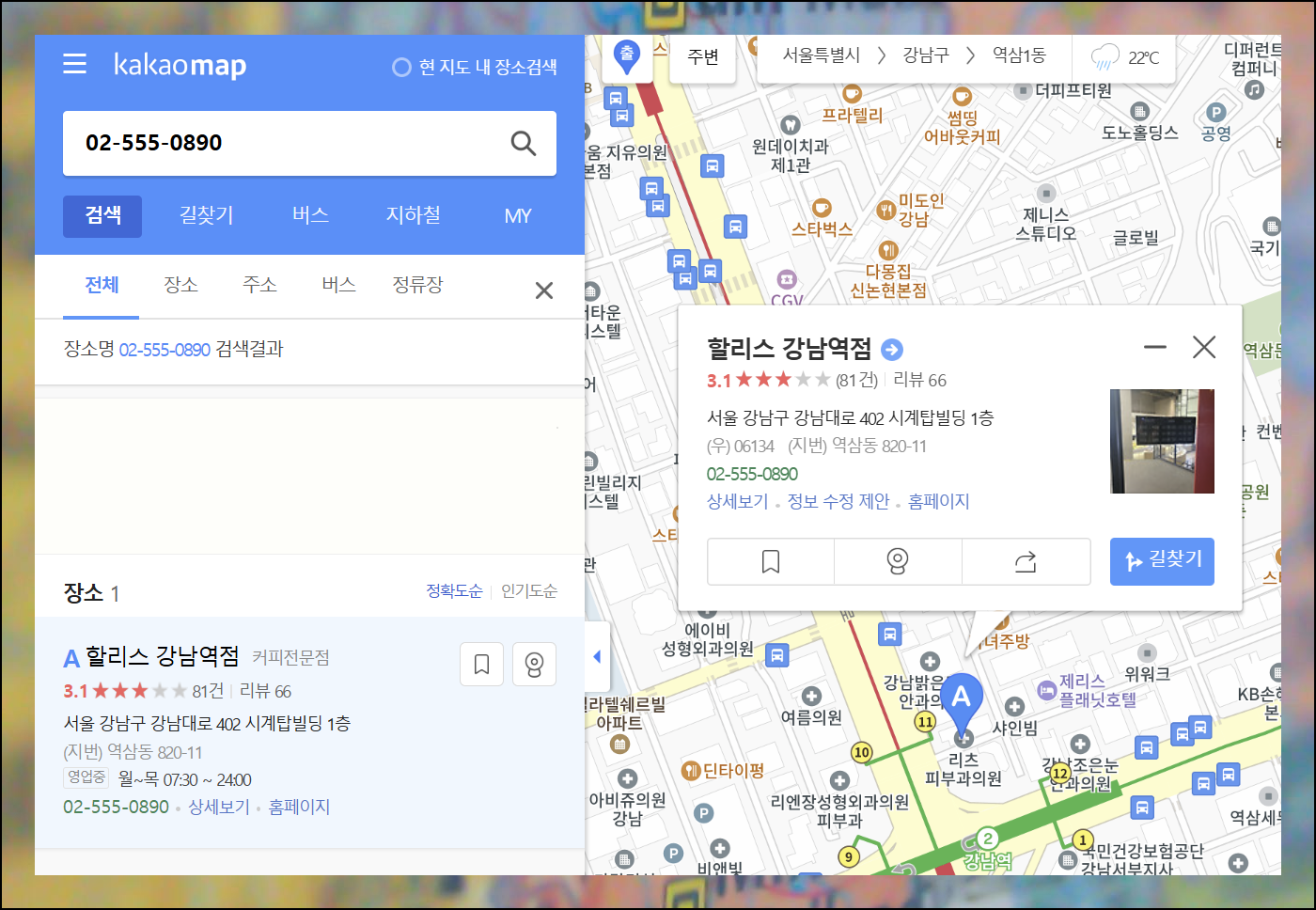Click the 다몽집 restaurant icon
This screenshot has width=1316, height=910.
pos(888,250)
